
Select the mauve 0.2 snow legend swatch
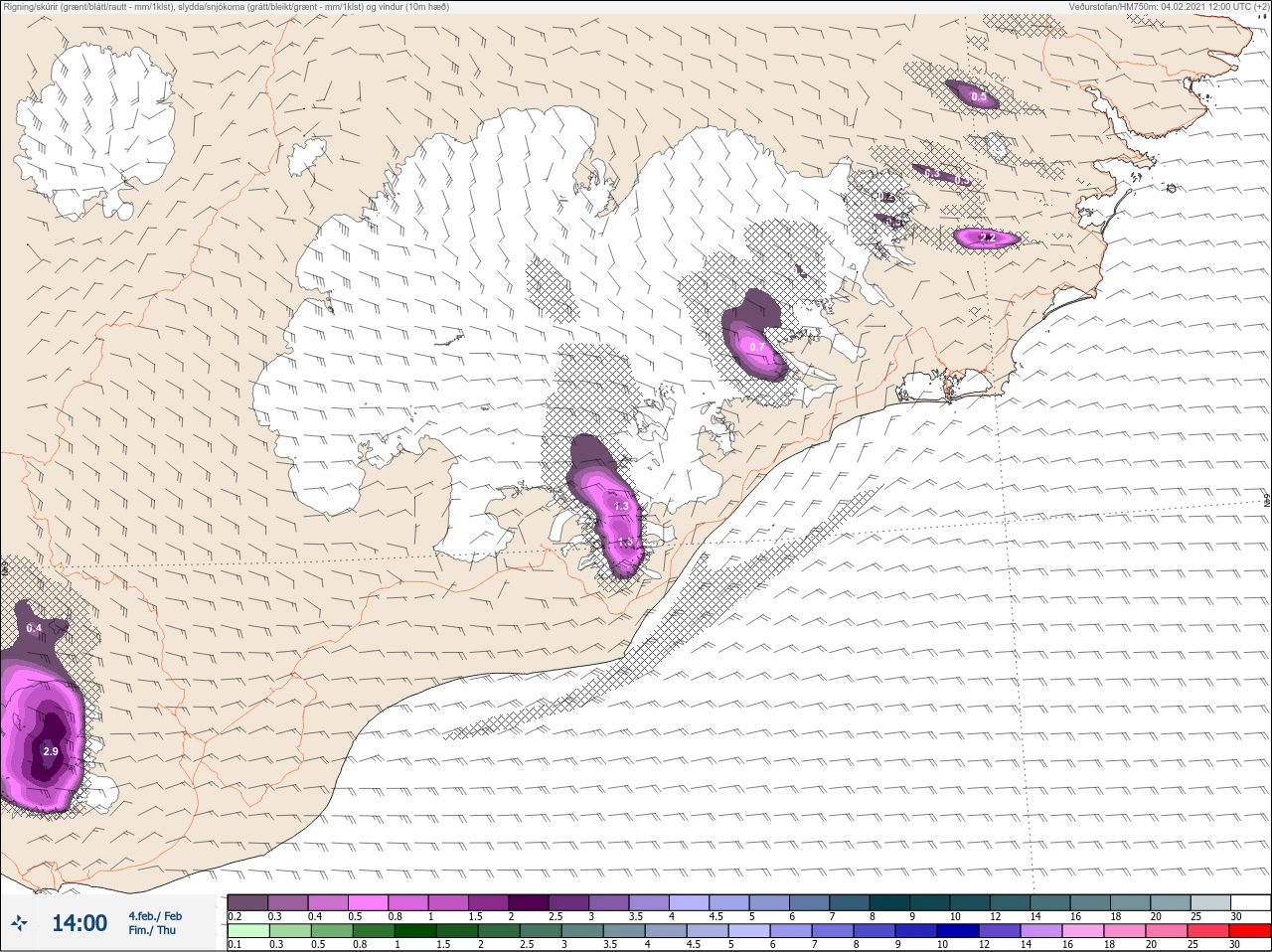click(247, 902)
